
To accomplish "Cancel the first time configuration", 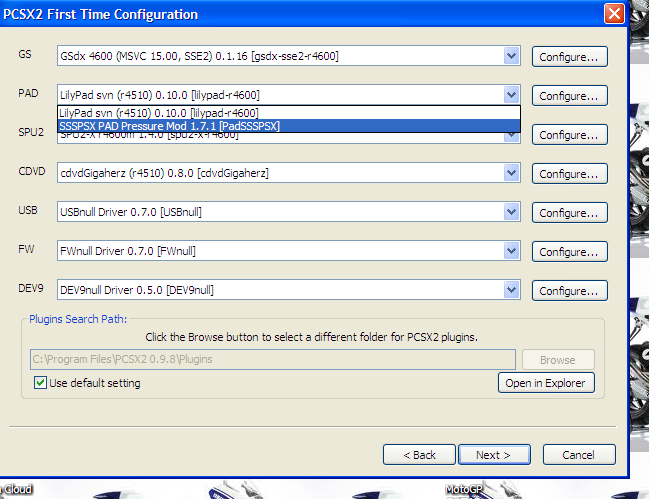I will click(579, 455).
